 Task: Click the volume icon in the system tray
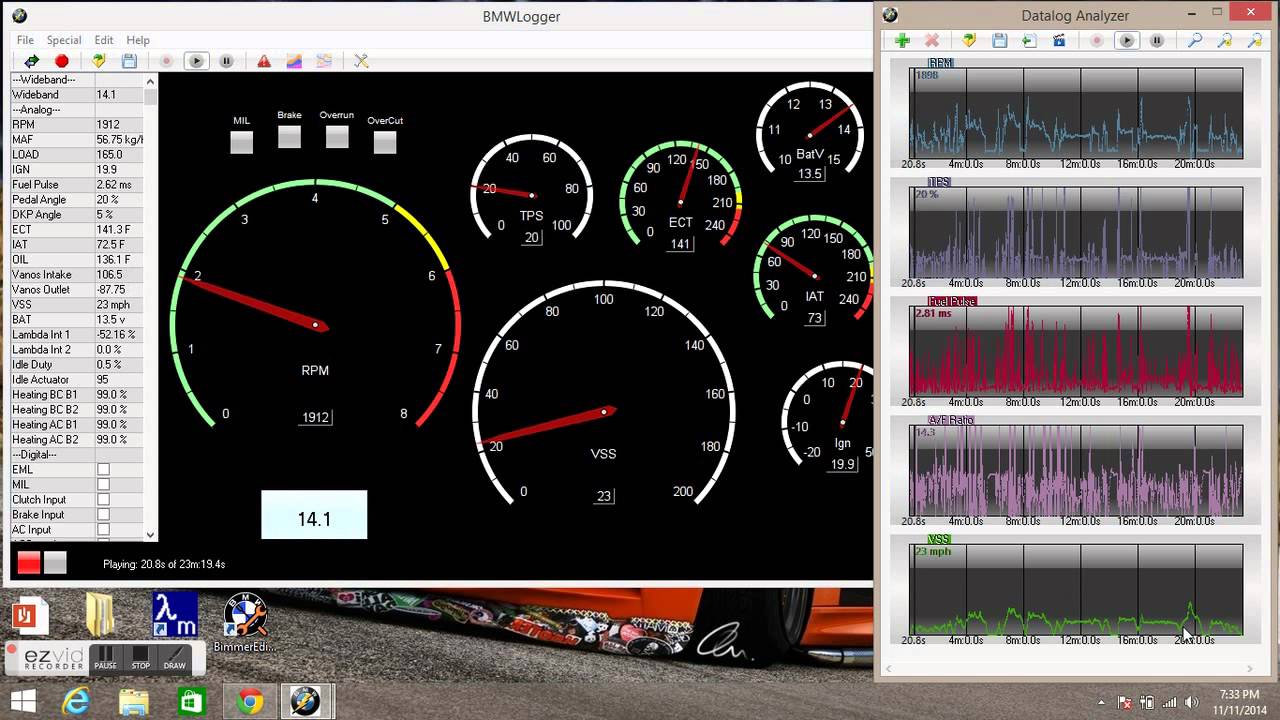(1190, 702)
